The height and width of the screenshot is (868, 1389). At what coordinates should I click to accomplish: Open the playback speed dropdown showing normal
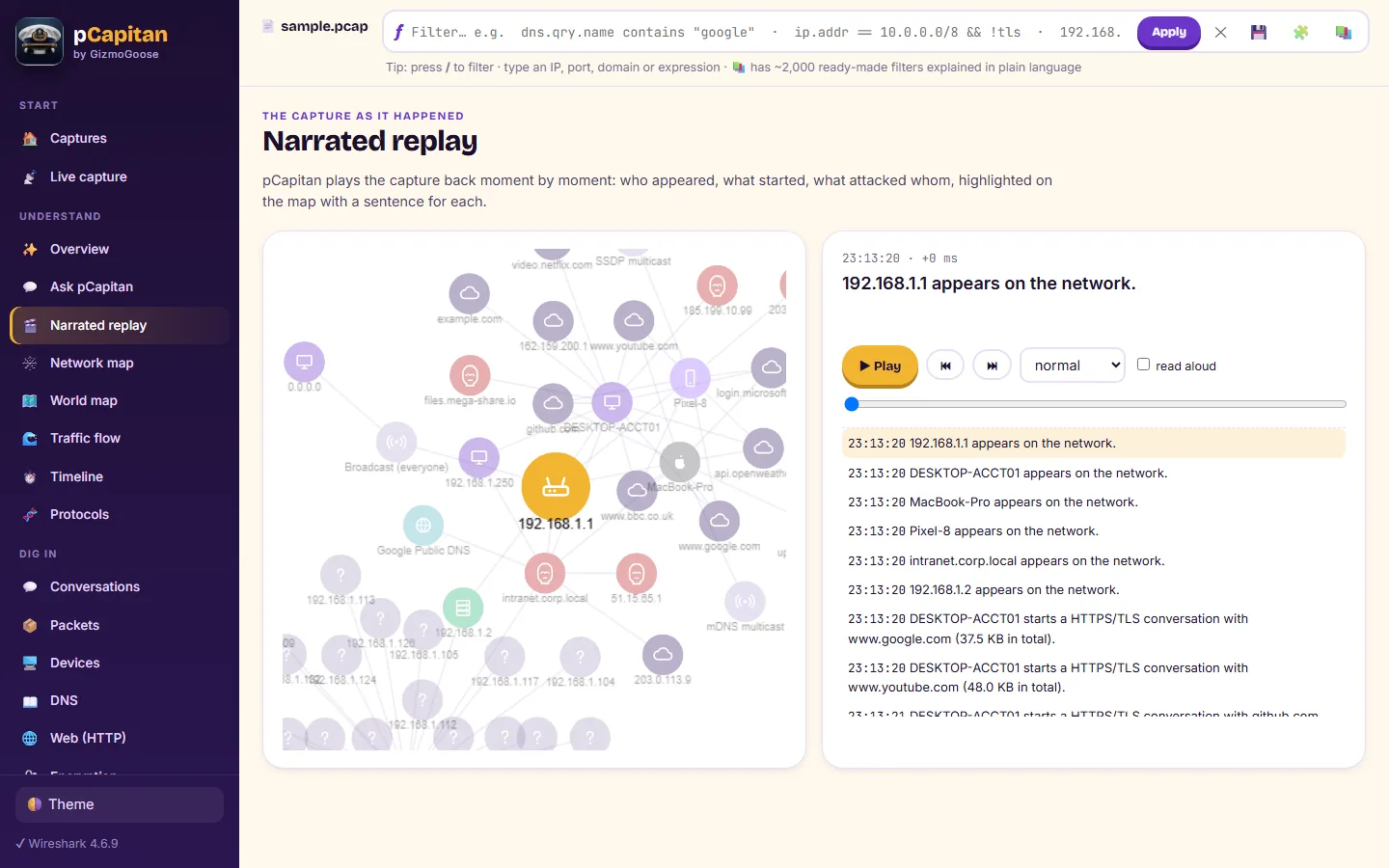(x=1073, y=366)
